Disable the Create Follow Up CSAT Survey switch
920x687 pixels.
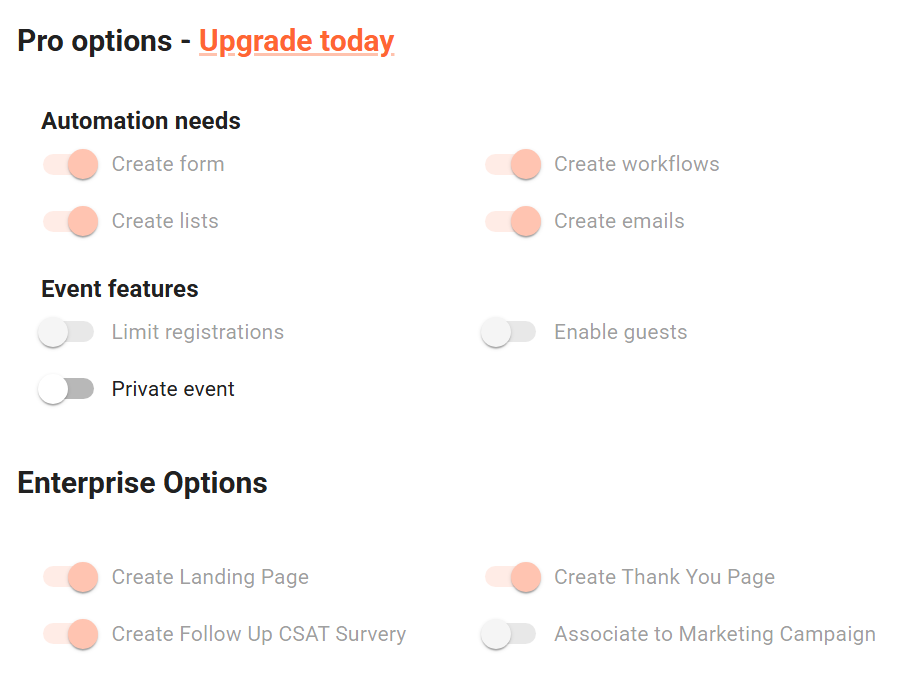coord(70,634)
